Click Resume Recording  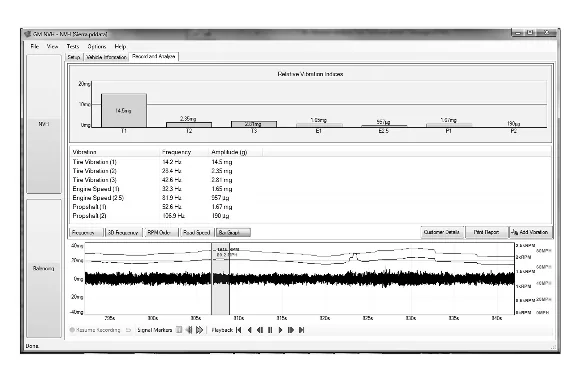95,330
